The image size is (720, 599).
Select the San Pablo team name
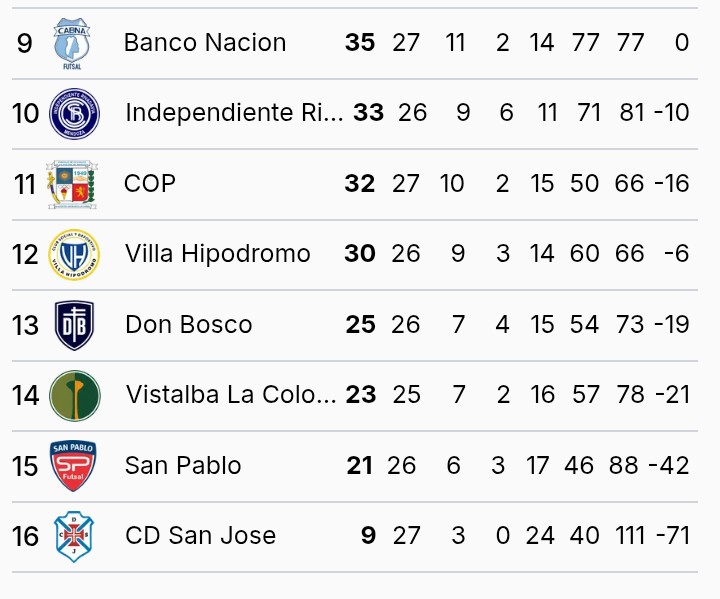pyautogui.click(x=183, y=466)
